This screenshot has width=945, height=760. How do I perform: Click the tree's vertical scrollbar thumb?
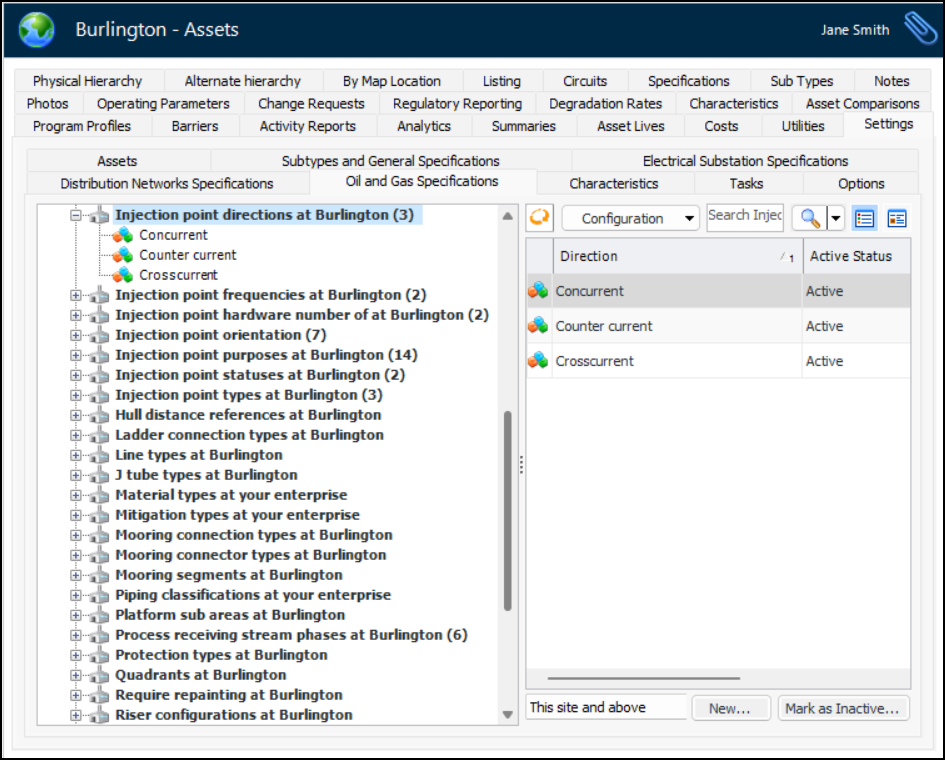507,510
